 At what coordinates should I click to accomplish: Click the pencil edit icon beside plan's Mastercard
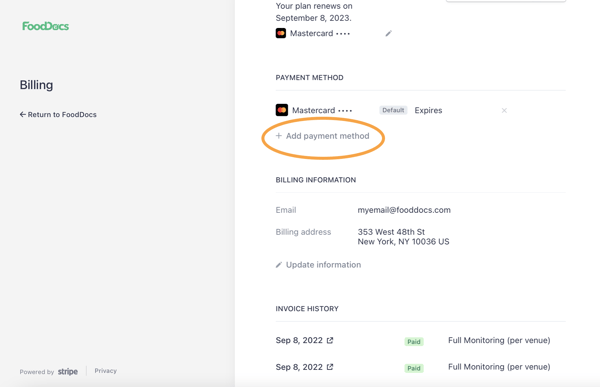coord(388,34)
